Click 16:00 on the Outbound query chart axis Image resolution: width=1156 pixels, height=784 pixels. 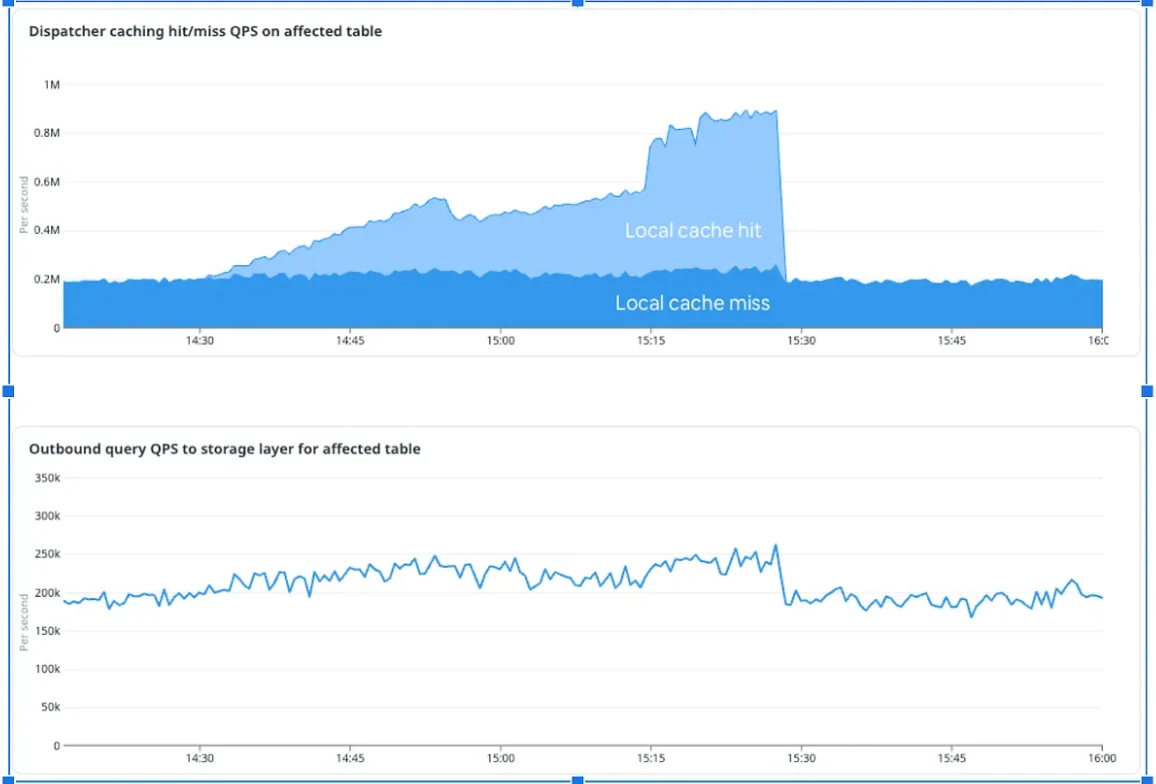(x=1102, y=758)
